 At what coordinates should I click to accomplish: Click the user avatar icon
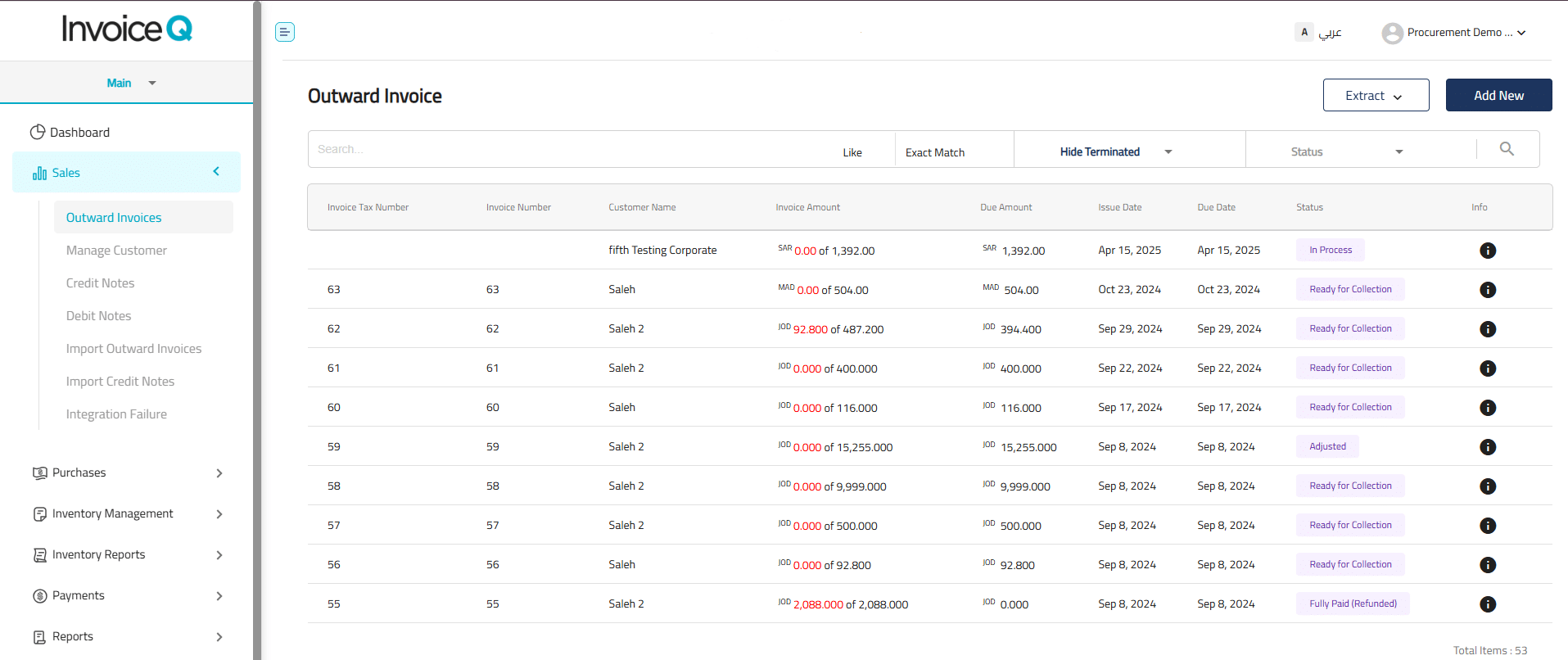[x=1392, y=34]
